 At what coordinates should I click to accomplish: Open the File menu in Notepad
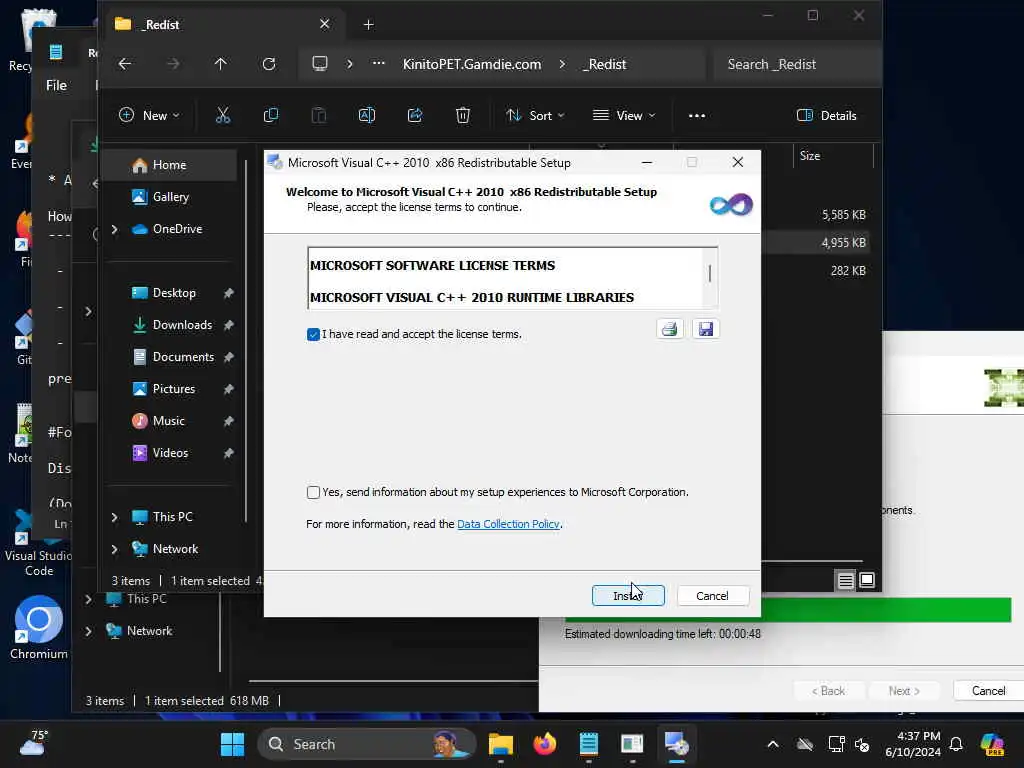(x=56, y=86)
